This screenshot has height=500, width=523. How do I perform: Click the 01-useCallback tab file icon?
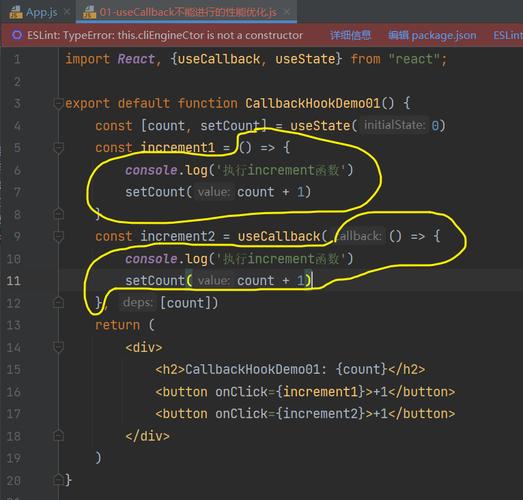[89, 12]
